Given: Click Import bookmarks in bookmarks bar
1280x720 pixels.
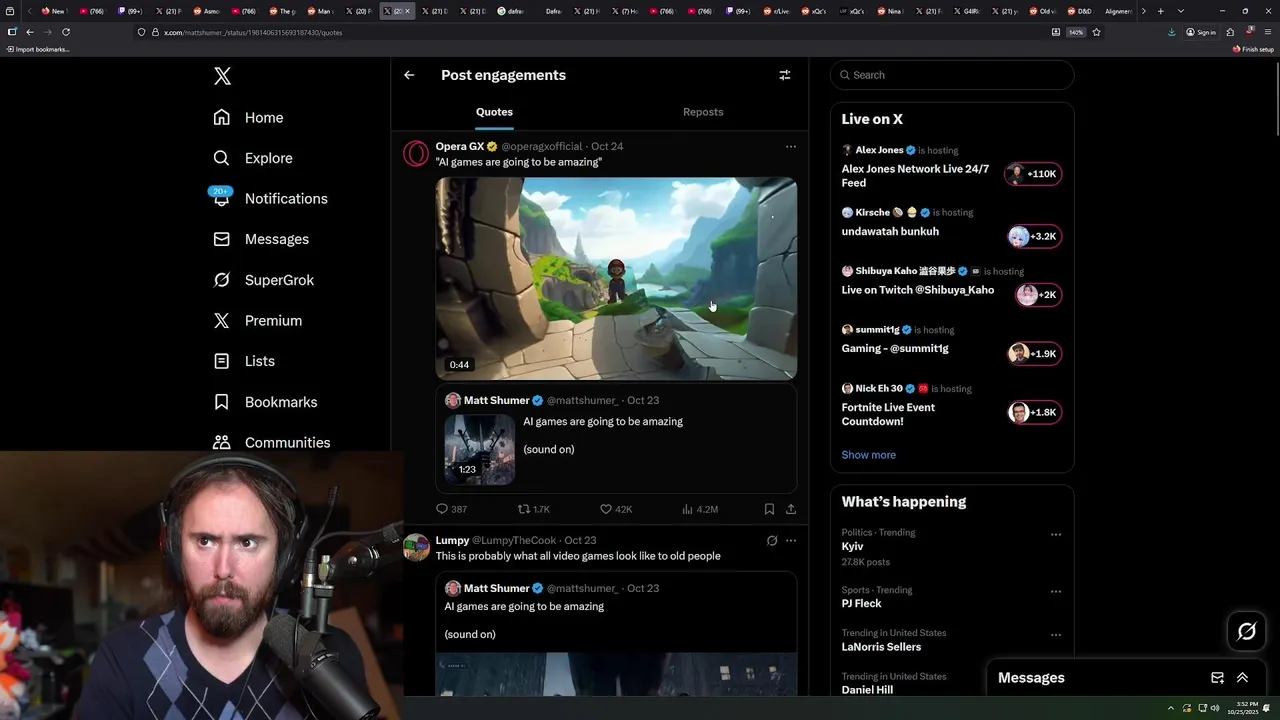Looking at the screenshot, I should click(38, 49).
